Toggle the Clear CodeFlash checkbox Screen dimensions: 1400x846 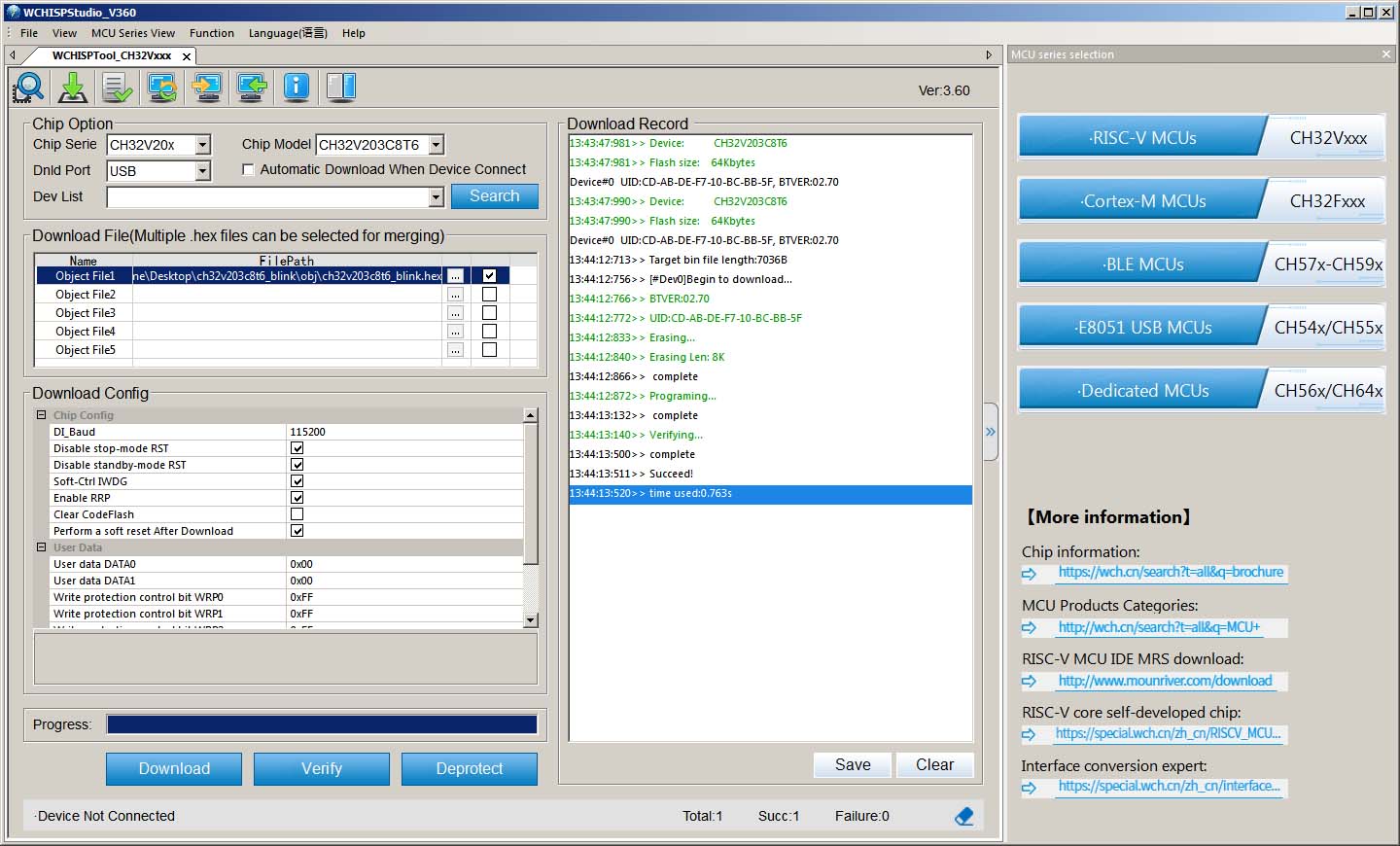pyautogui.click(x=297, y=514)
